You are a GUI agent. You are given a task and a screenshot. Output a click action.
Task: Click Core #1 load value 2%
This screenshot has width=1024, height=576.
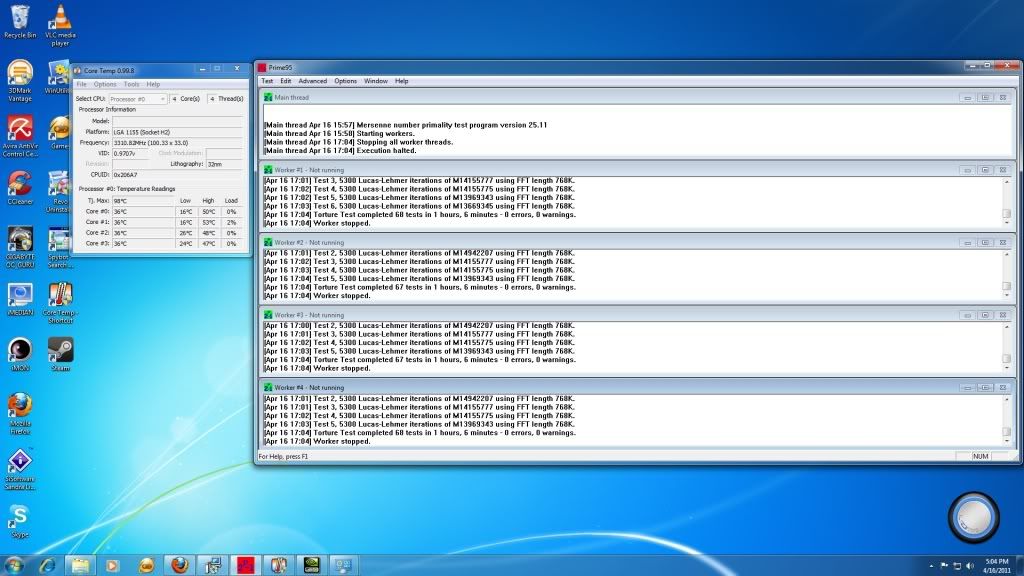[231, 222]
